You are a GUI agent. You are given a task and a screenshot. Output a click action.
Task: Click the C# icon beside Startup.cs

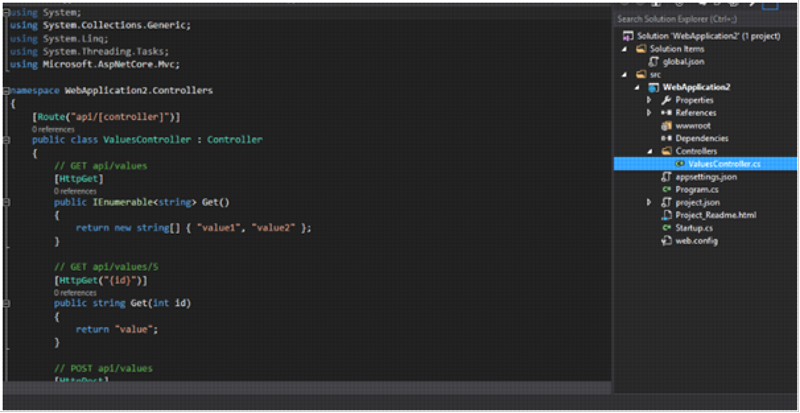pyautogui.click(x=666, y=228)
